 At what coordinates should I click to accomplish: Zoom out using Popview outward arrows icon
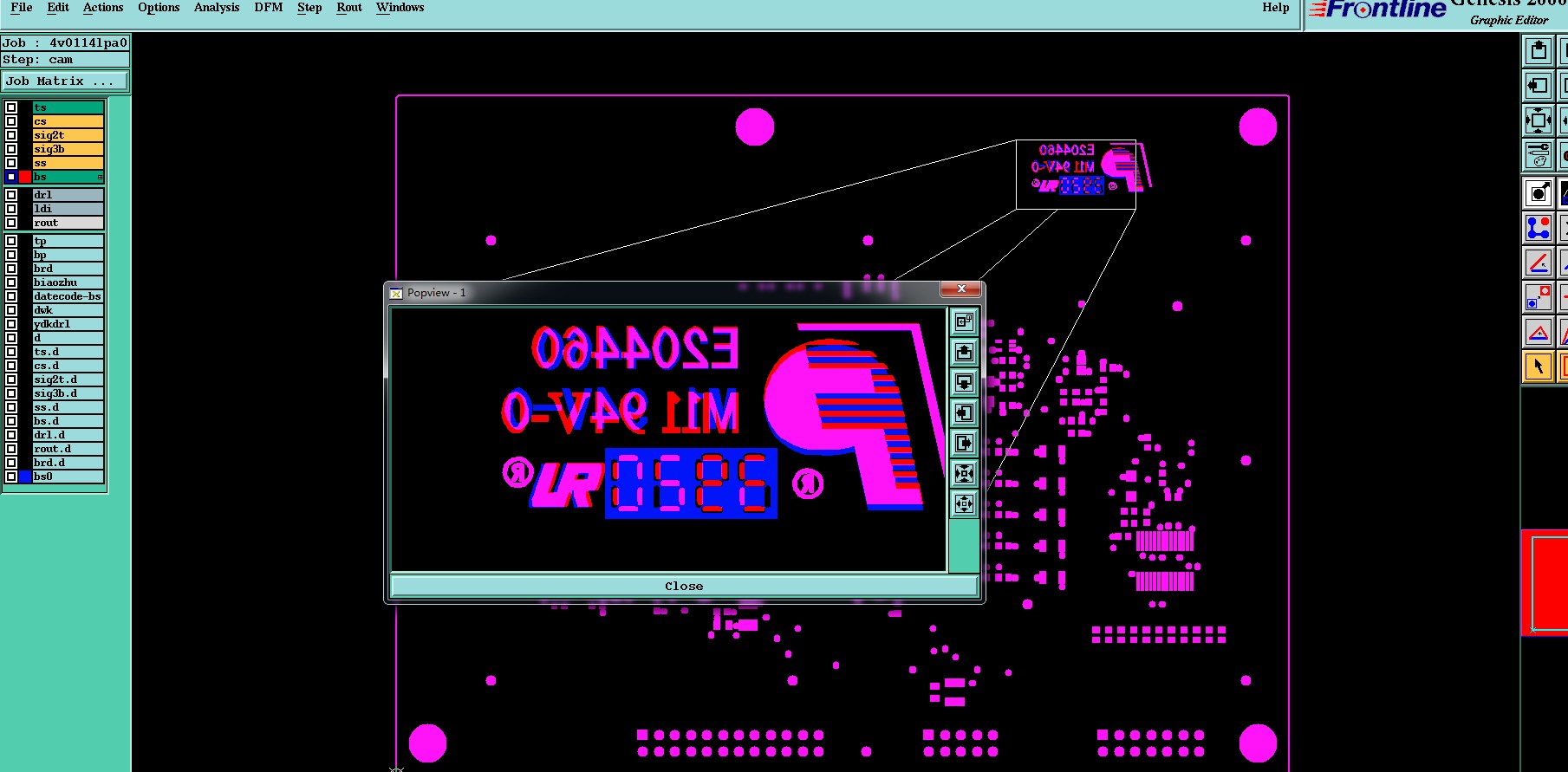[x=964, y=503]
